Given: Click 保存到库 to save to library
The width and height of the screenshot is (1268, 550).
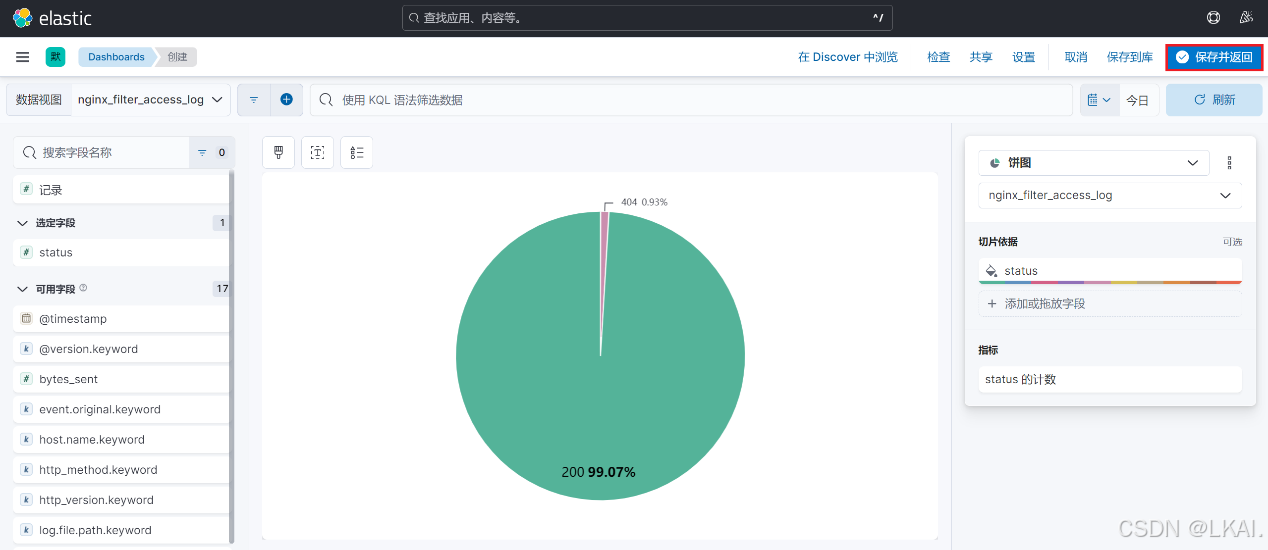Looking at the screenshot, I should pyautogui.click(x=1130, y=57).
